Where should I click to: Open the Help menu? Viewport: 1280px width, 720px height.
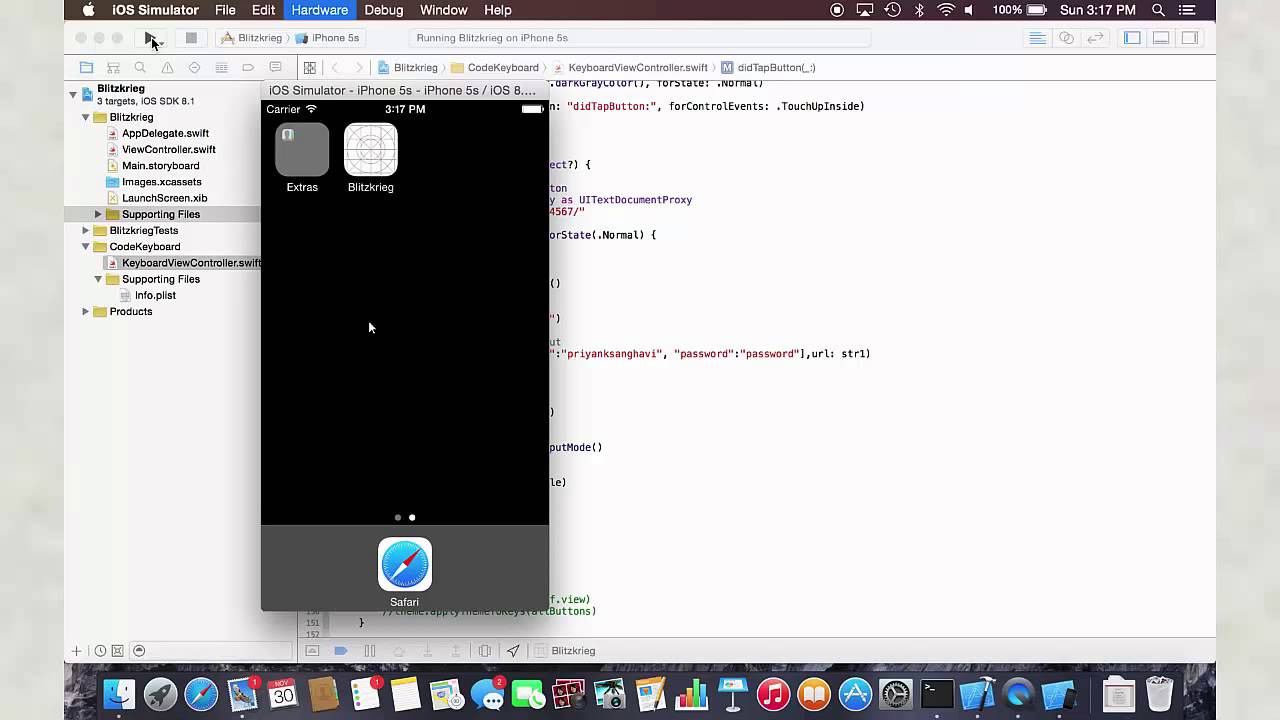tap(498, 10)
